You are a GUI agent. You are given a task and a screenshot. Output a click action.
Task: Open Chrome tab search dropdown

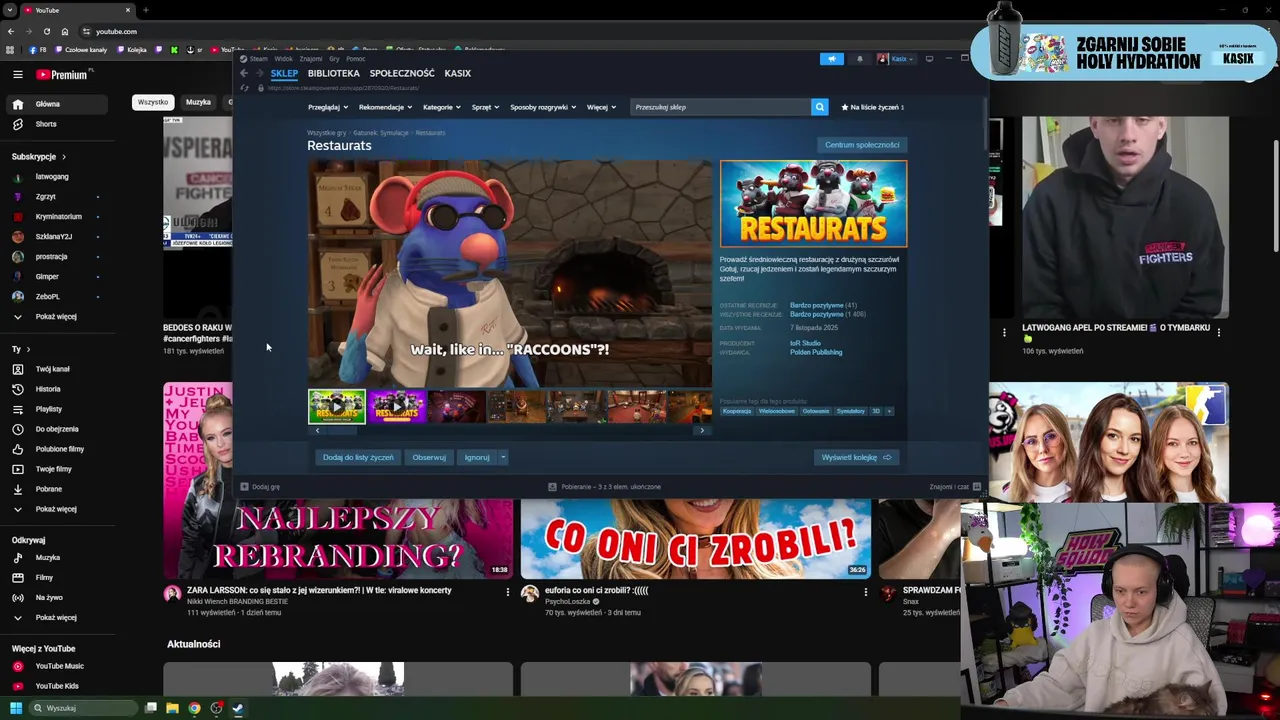pyautogui.click(x=12, y=10)
